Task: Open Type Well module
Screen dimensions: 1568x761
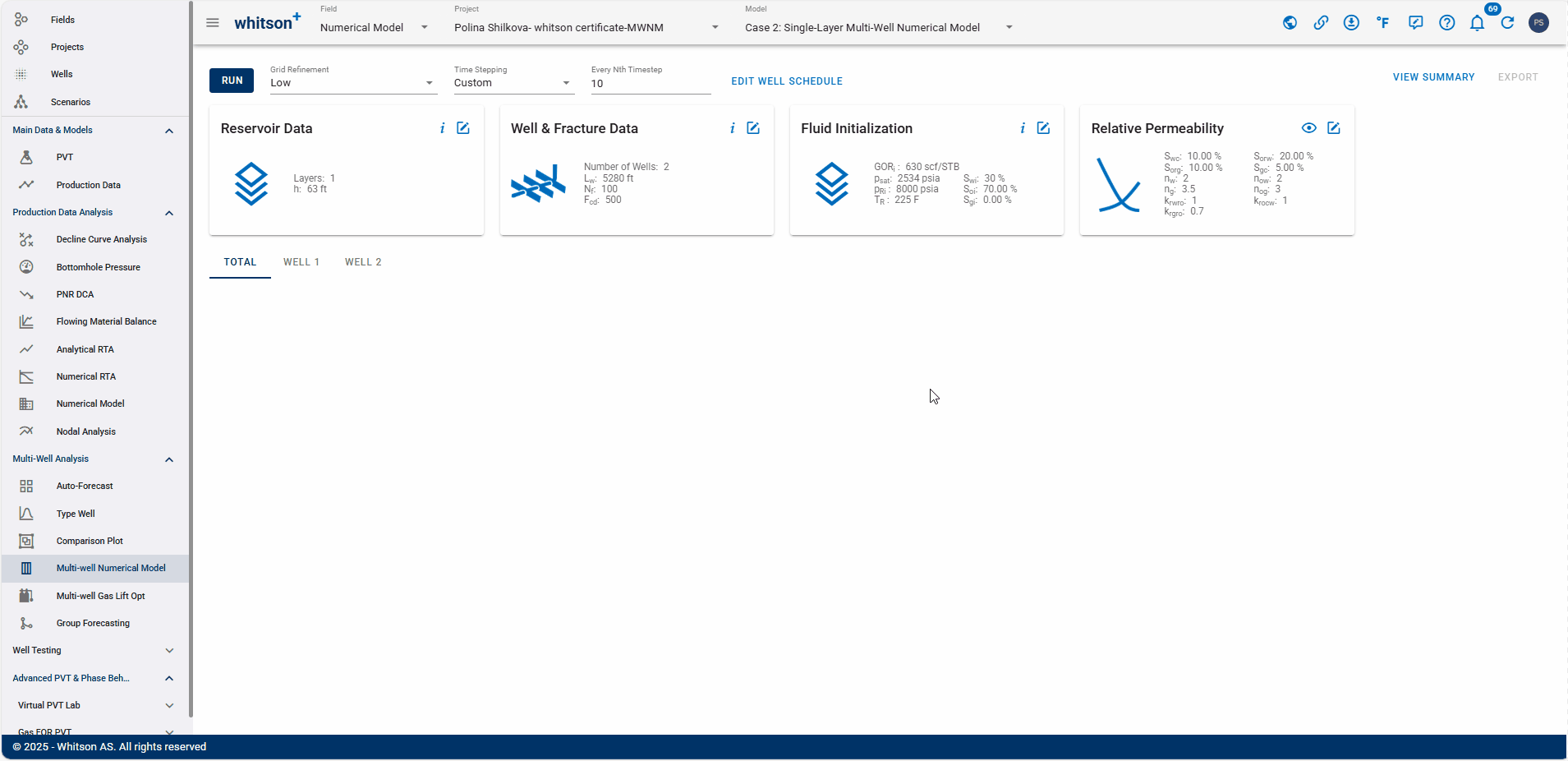Action: click(x=94, y=514)
